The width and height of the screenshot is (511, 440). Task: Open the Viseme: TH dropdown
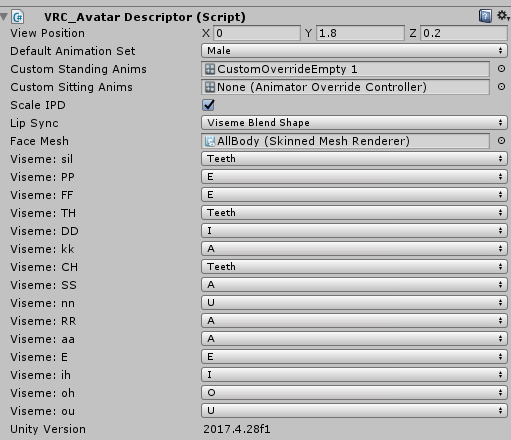(354, 213)
